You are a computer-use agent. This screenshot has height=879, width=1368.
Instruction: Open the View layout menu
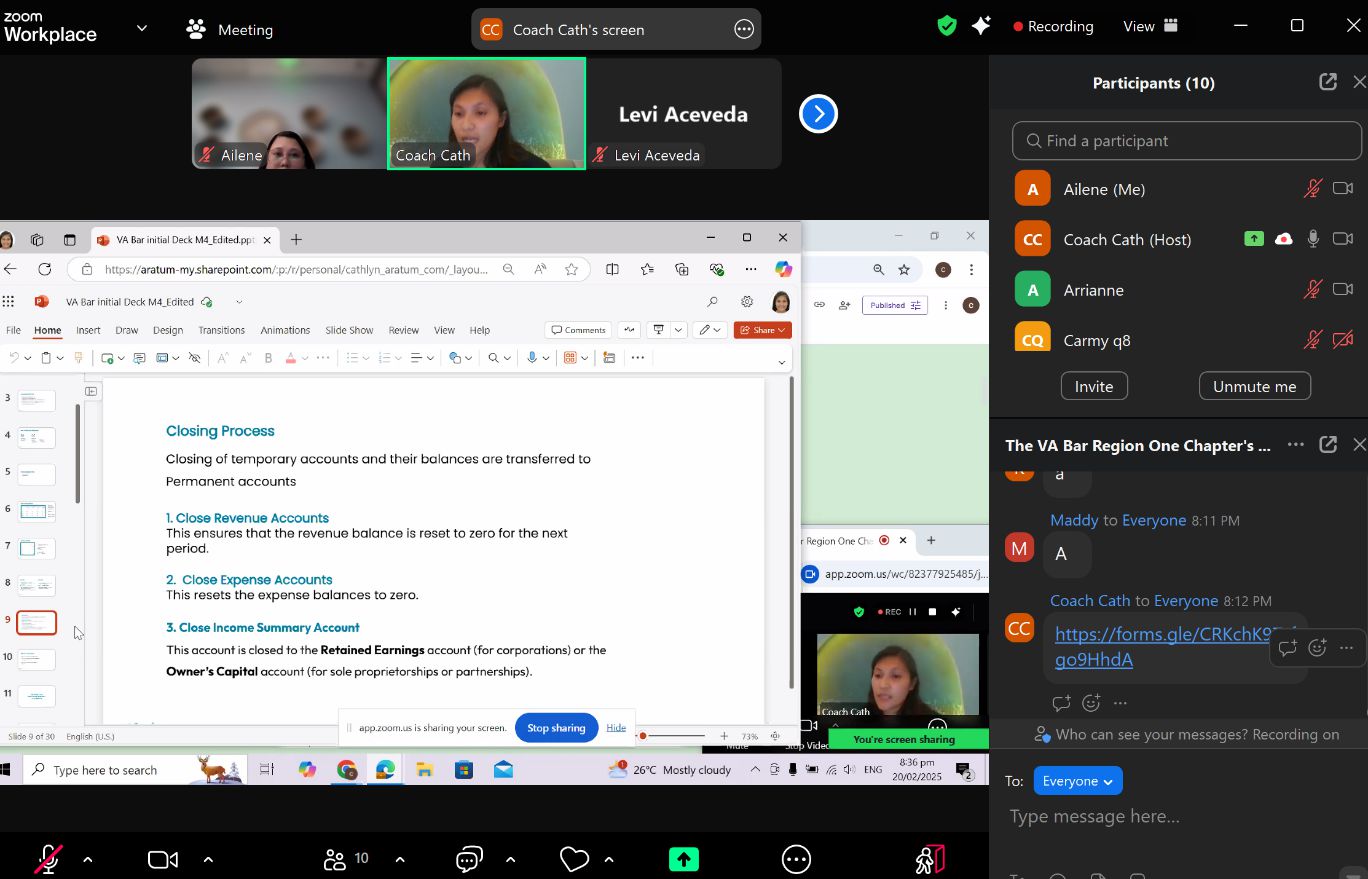[x=1151, y=26]
